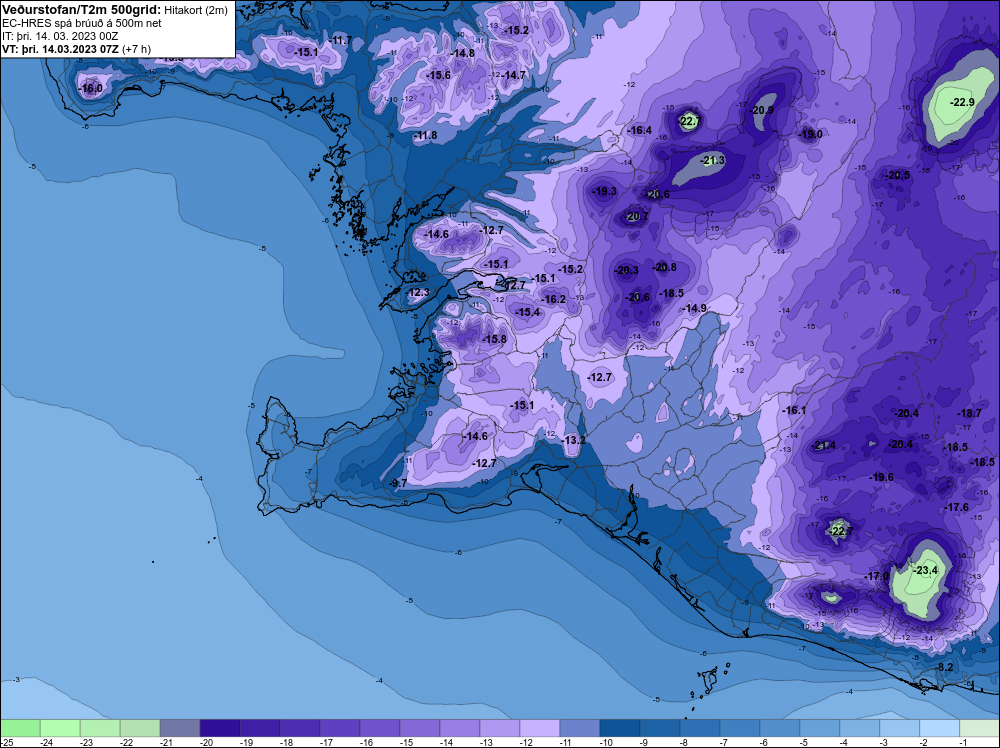Click the -20.3 temperature value
1000x748 pixels.
[x=626, y=270]
